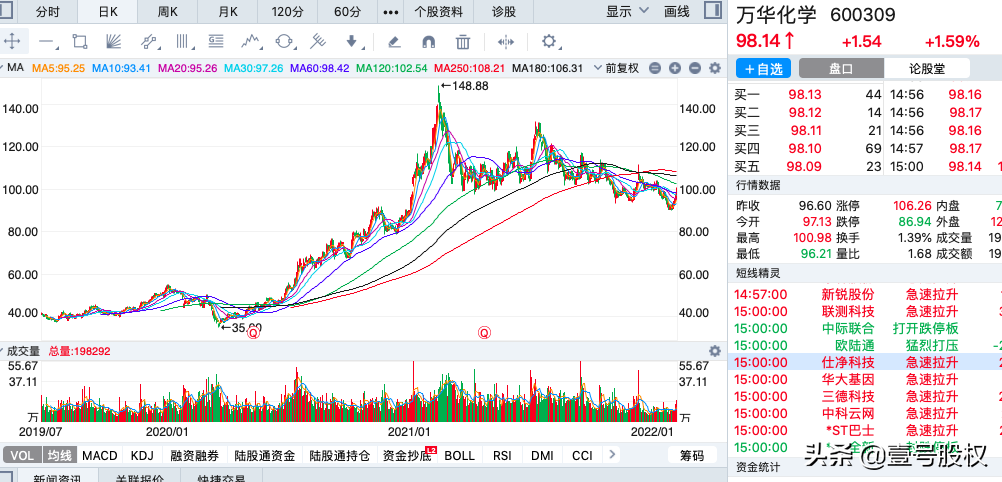
Task: Toggle the magnet snap tool
Action: [x=429, y=42]
